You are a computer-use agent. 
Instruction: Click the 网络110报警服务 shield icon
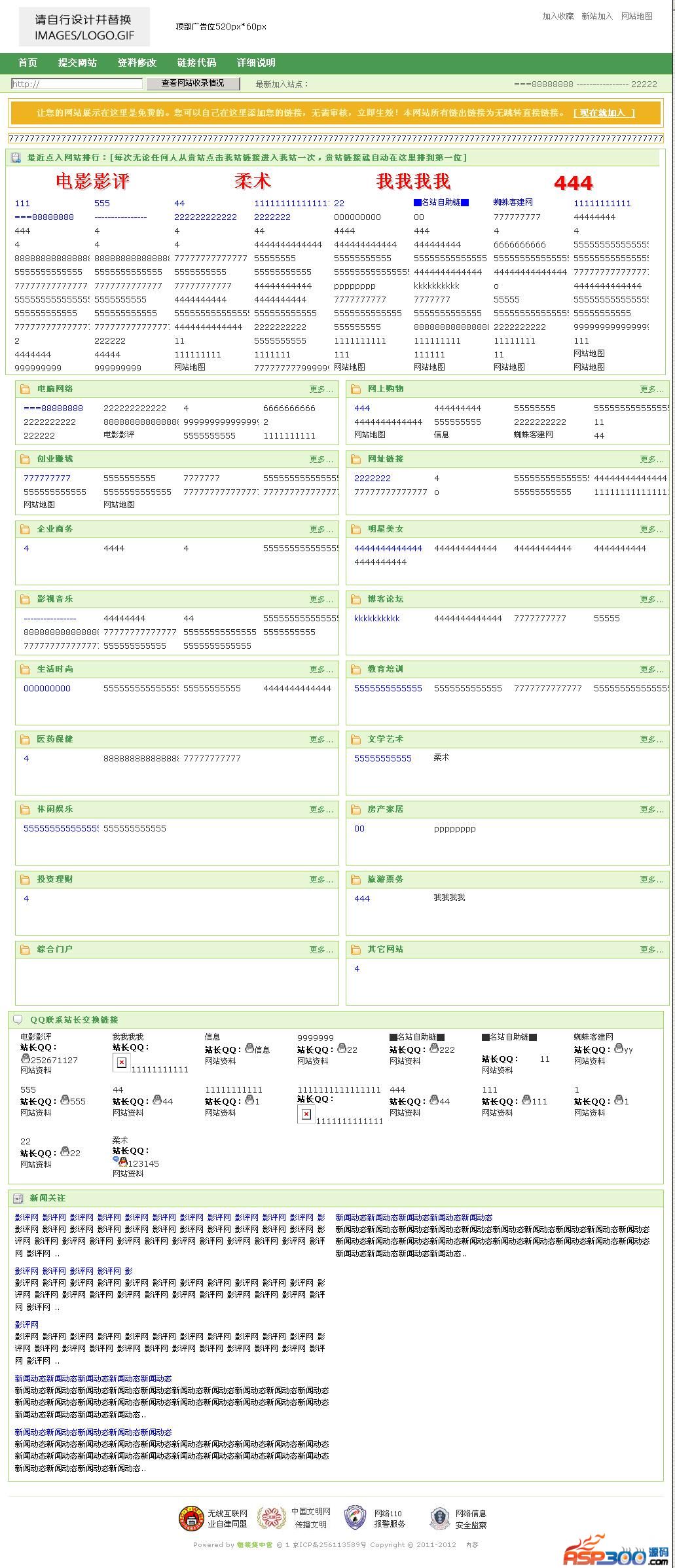(x=355, y=1518)
